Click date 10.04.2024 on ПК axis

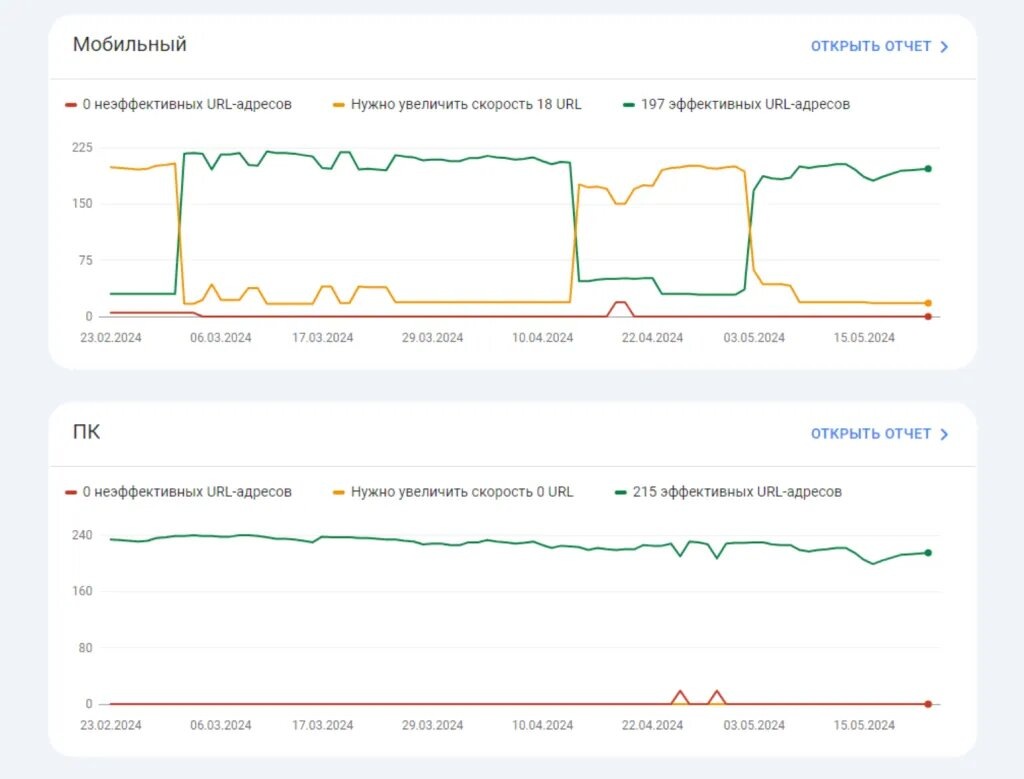(542, 725)
